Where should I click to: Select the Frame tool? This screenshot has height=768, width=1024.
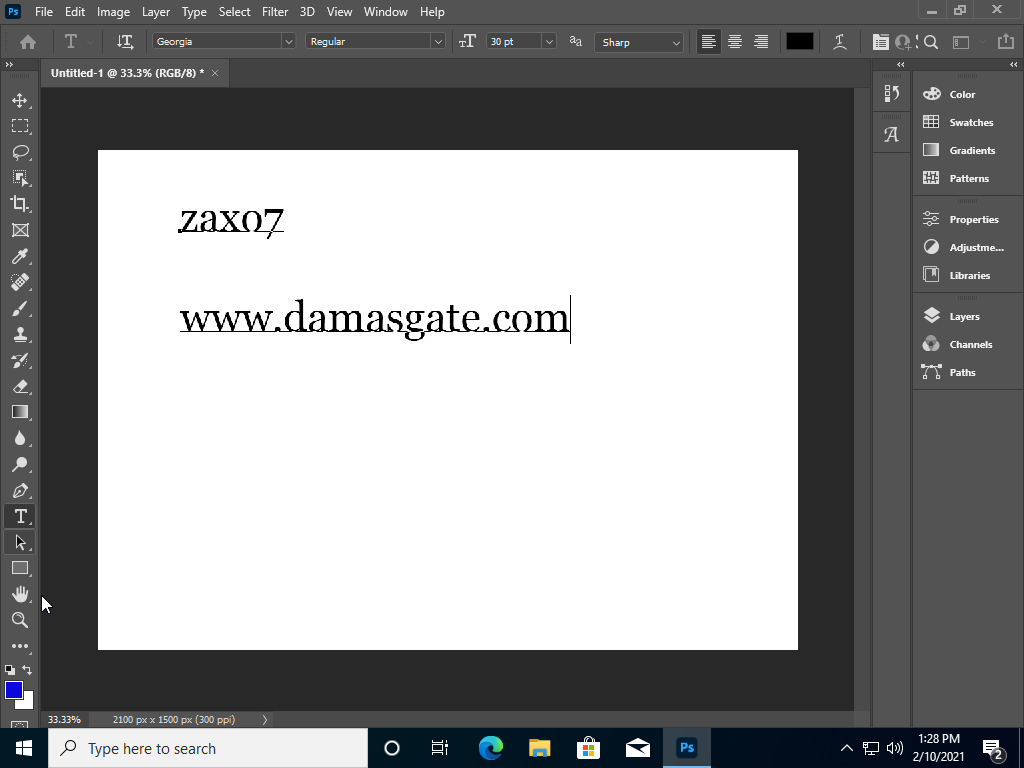coord(20,230)
